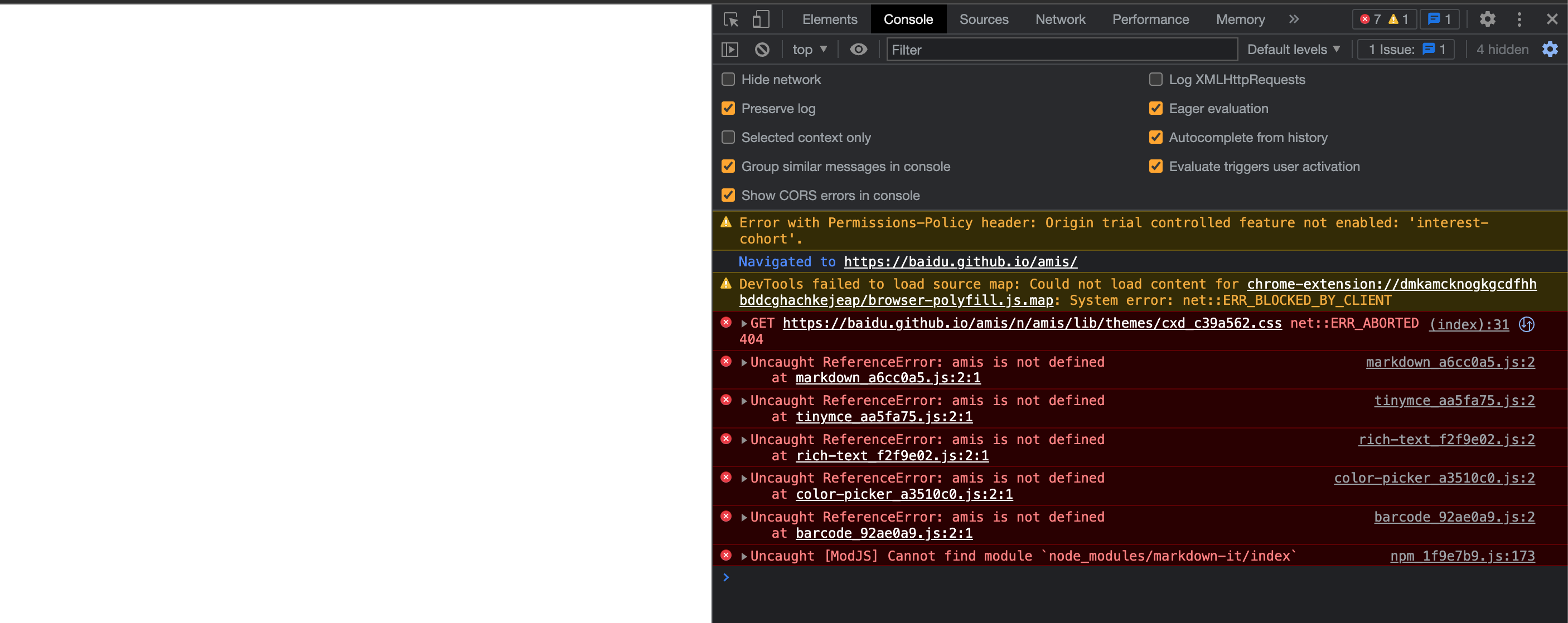
Task: Open DevTools settings gear icon
Action: 1487,20
